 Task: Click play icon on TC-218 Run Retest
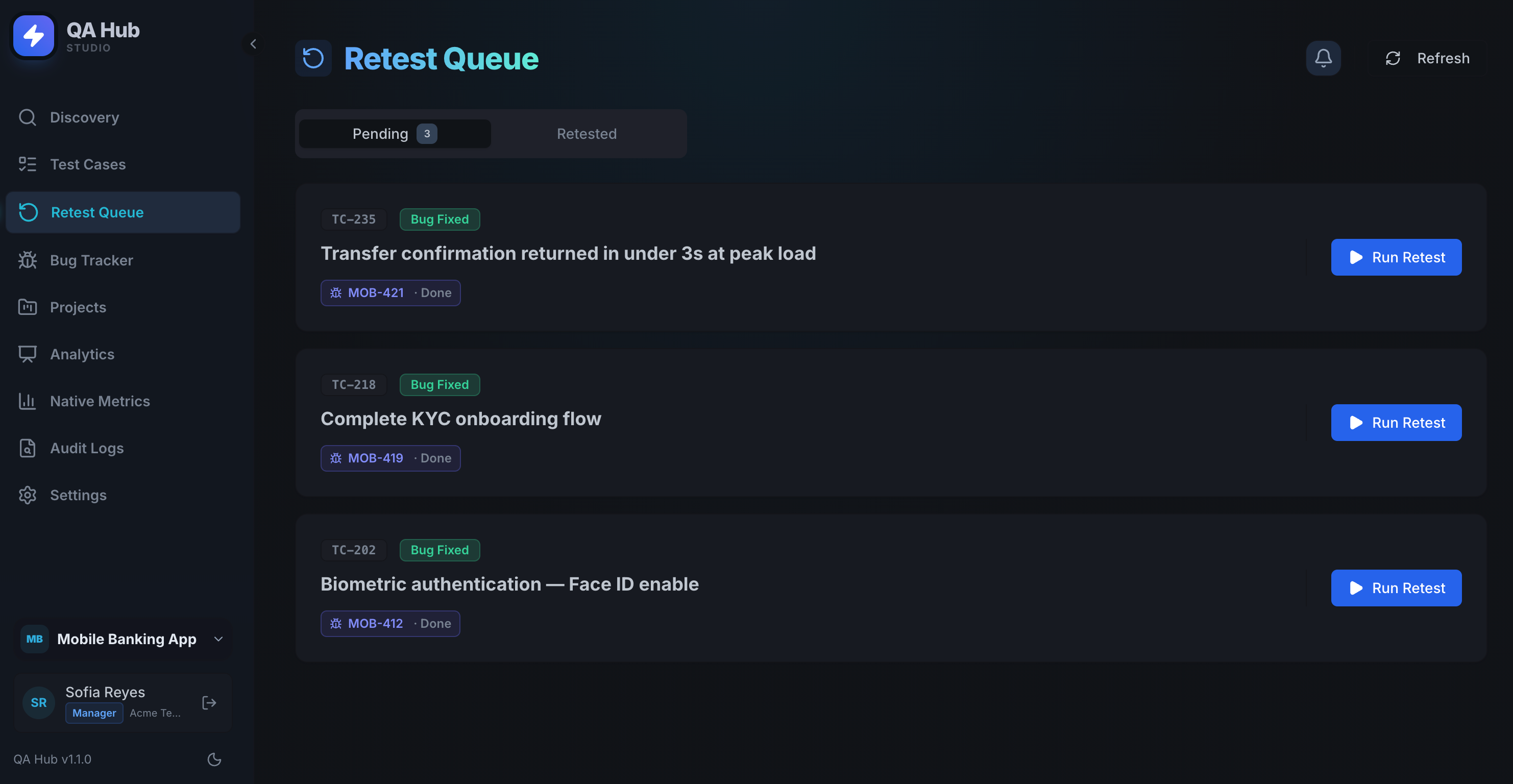tap(1356, 423)
